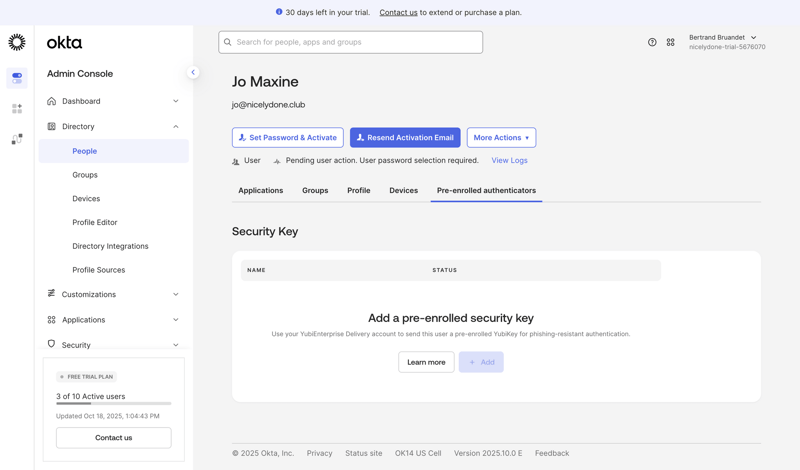Click the nicelydone-trial-5676070 org name
The height and width of the screenshot is (470, 800).
tap(727, 47)
